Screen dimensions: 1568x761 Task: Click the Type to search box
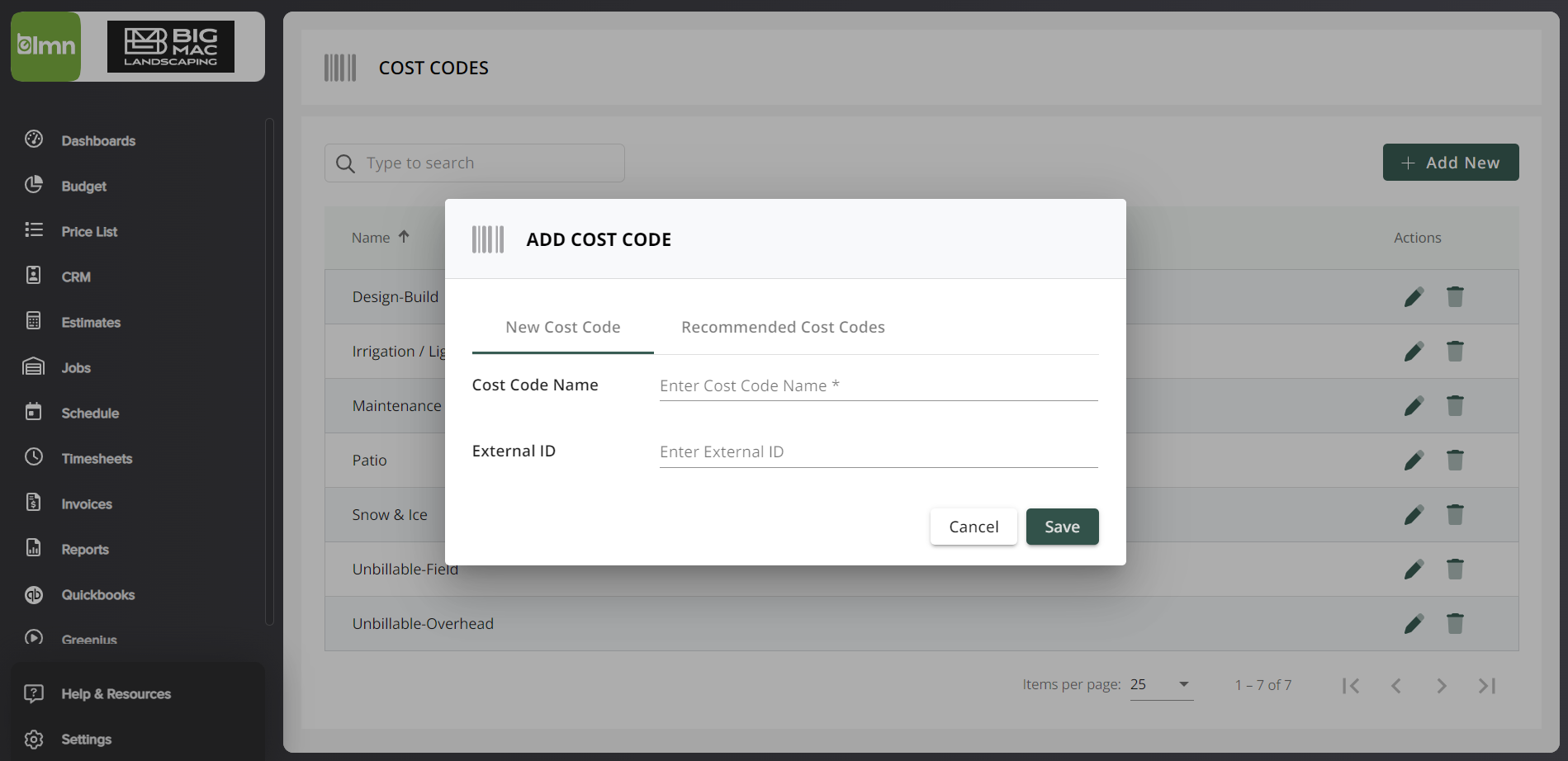(475, 163)
